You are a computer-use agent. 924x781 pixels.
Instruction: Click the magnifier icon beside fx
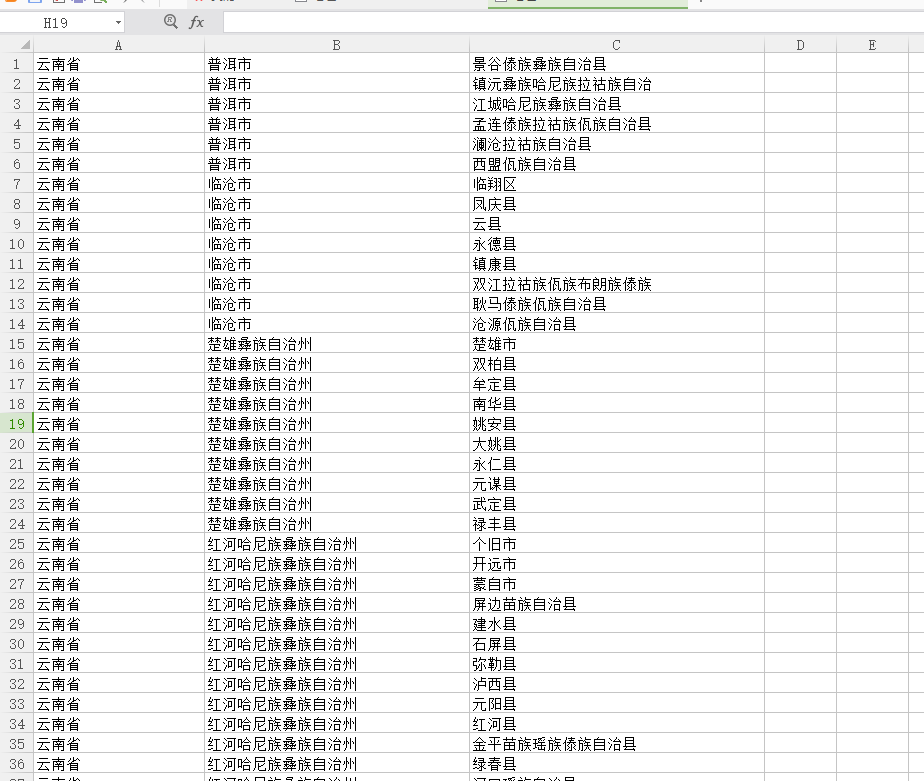(171, 22)
